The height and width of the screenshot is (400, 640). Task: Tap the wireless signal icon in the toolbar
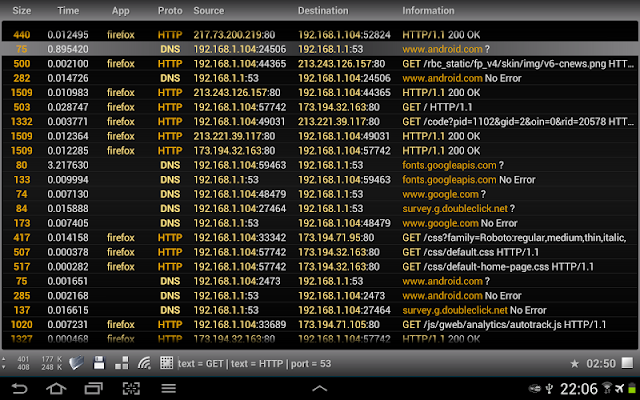[x=144, y=363]
